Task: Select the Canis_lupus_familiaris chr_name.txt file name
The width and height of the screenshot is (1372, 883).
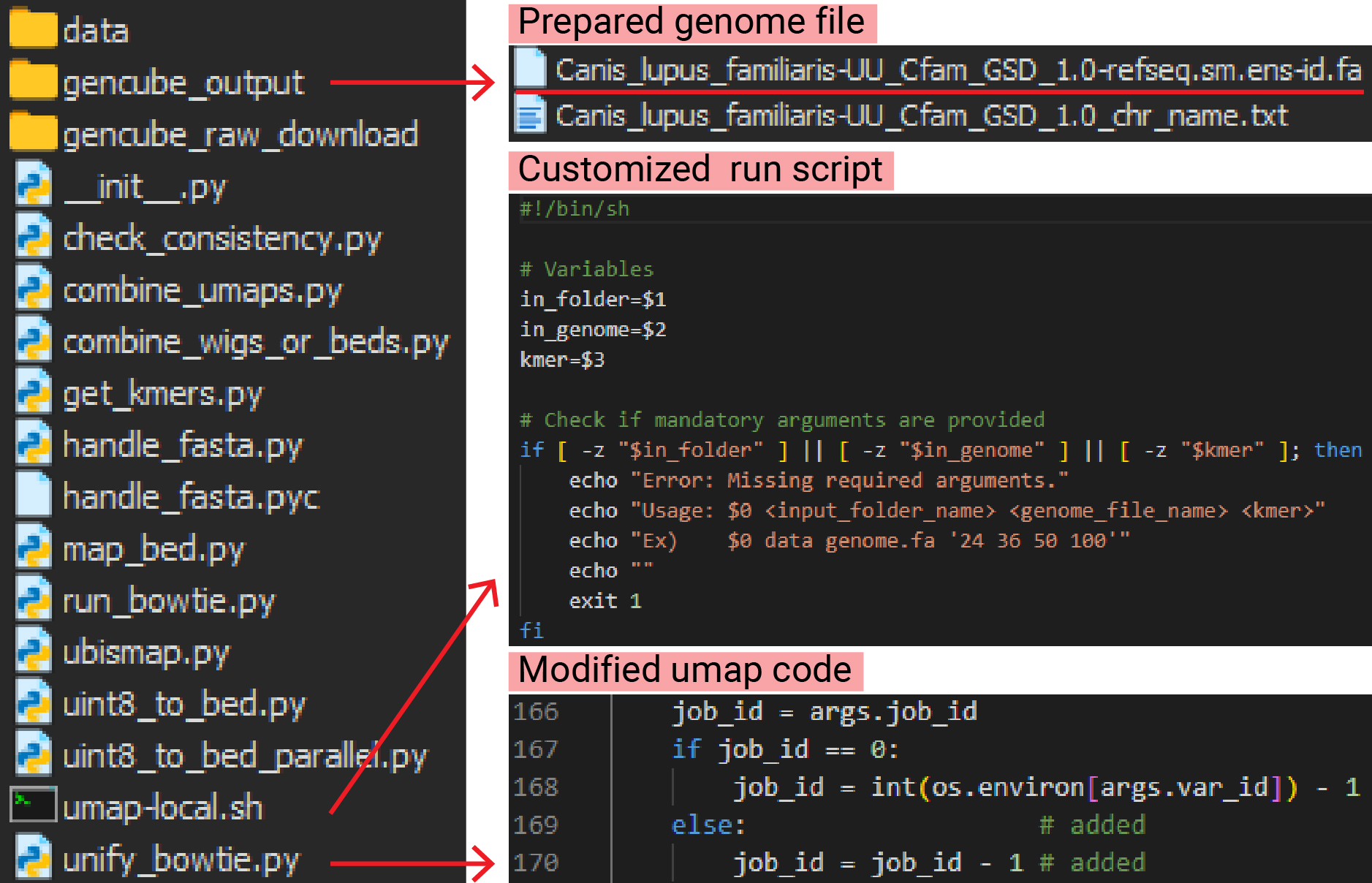Action: click(922, 116)
